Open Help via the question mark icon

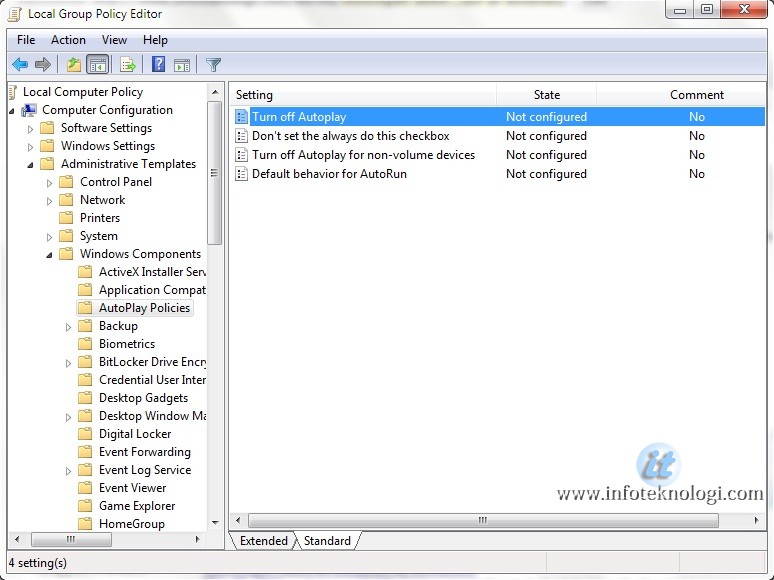pyautogui.click(x=158, y=65)
